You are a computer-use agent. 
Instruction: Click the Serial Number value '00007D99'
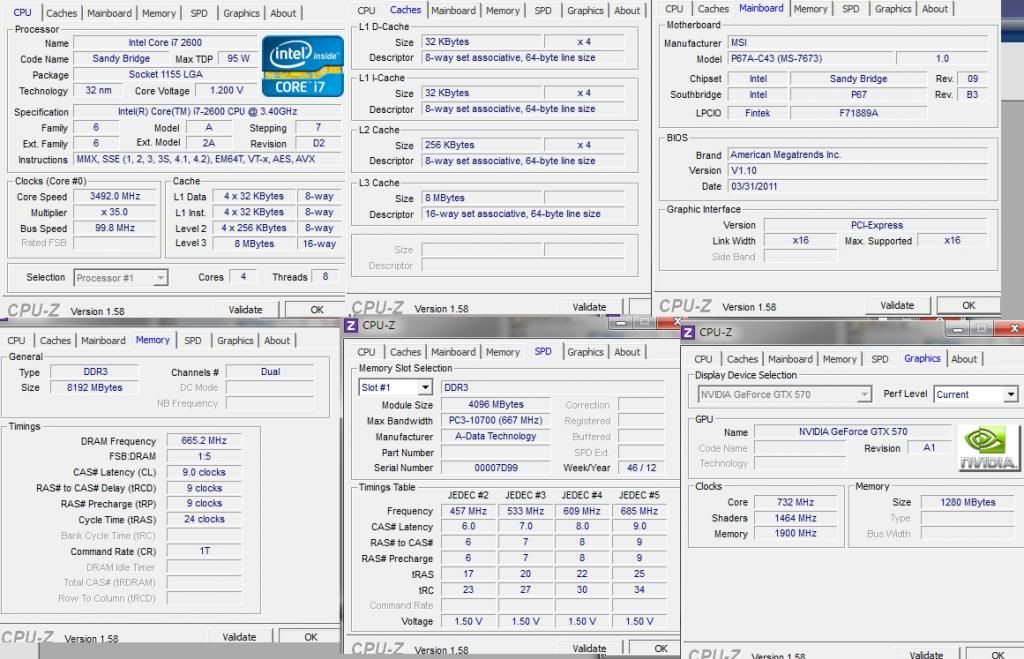pos(496,468)
